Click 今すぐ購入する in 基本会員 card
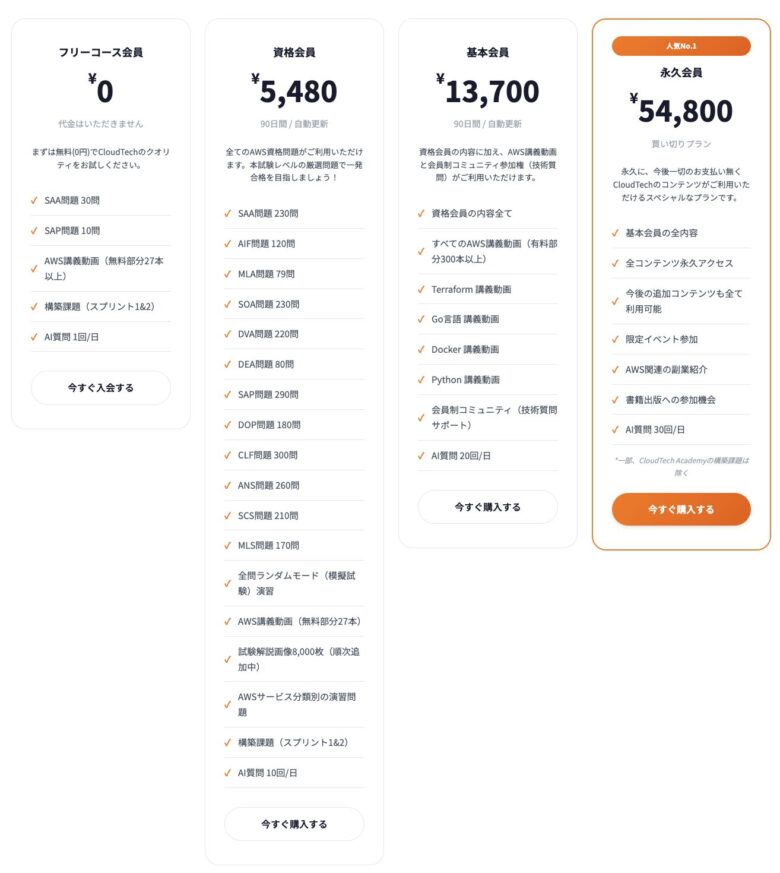This screenshot has height=873, width=780. (487, 507)
